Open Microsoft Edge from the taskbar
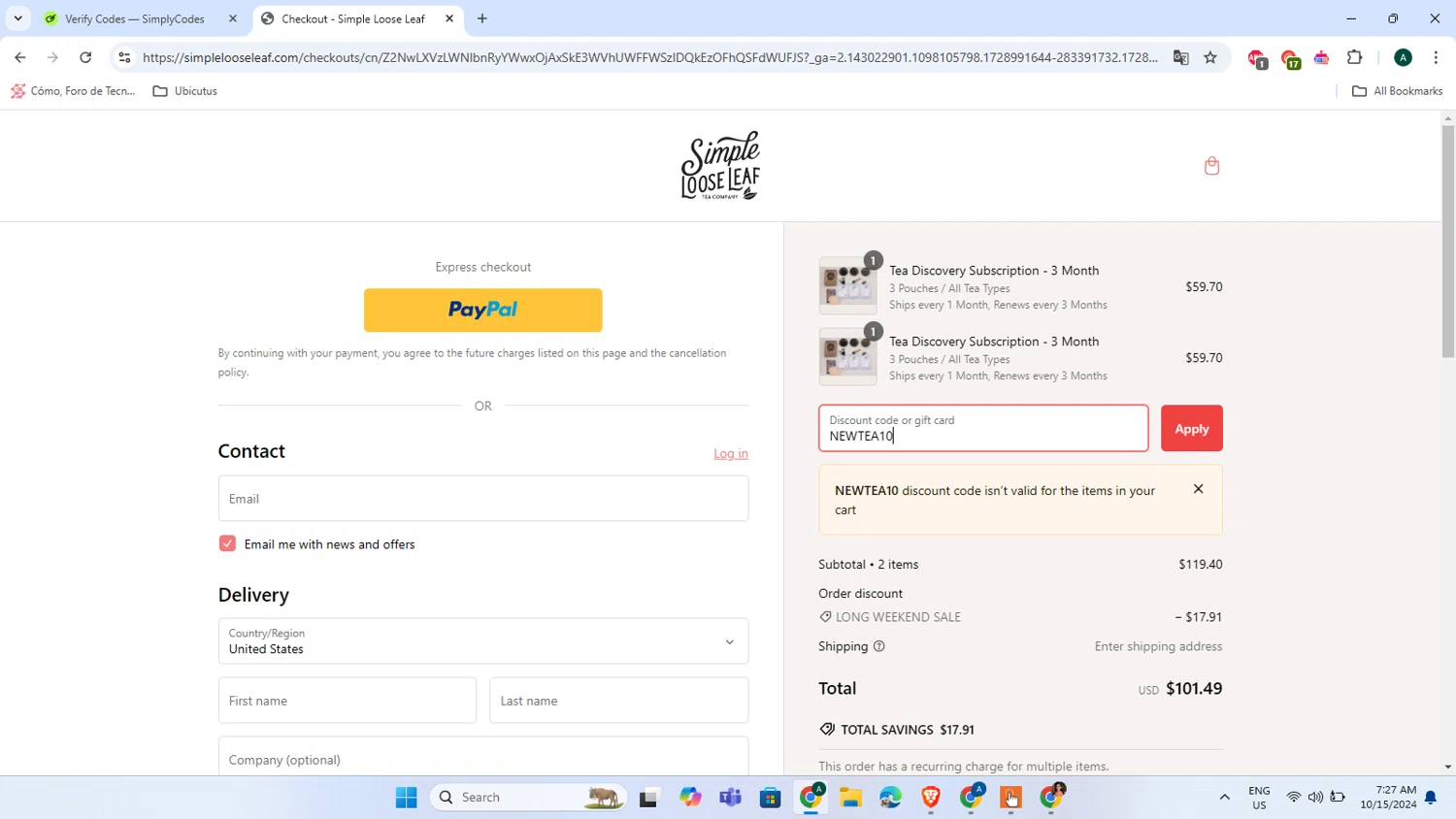This screenshot has width=1456, height=819. tap(891, 797)
